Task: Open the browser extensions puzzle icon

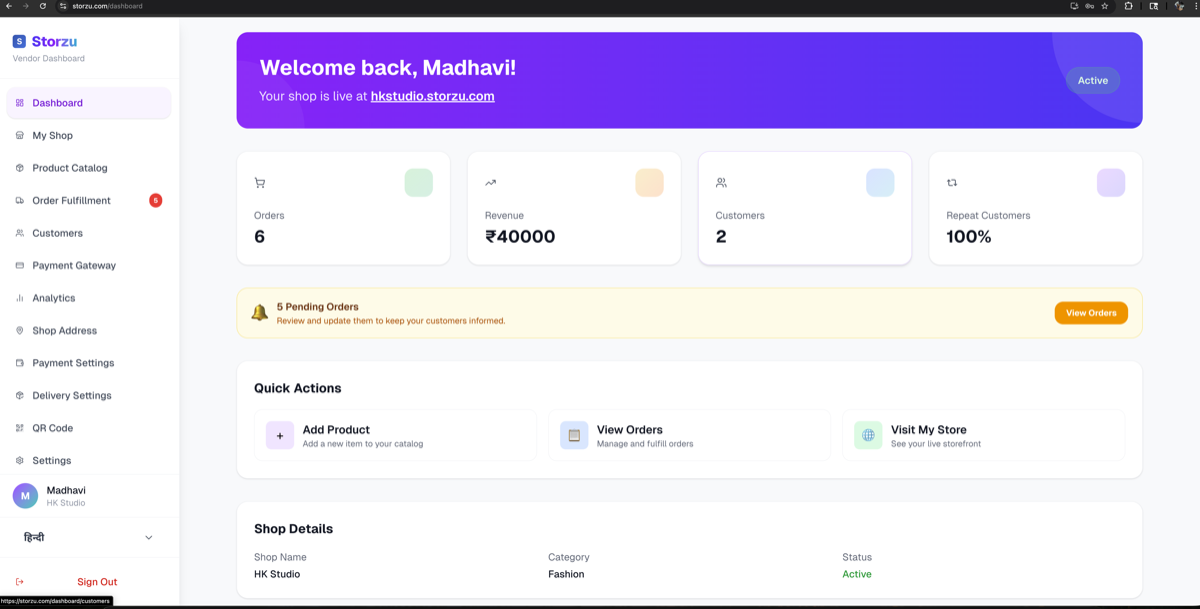Action: click(x=1129, y=6)
